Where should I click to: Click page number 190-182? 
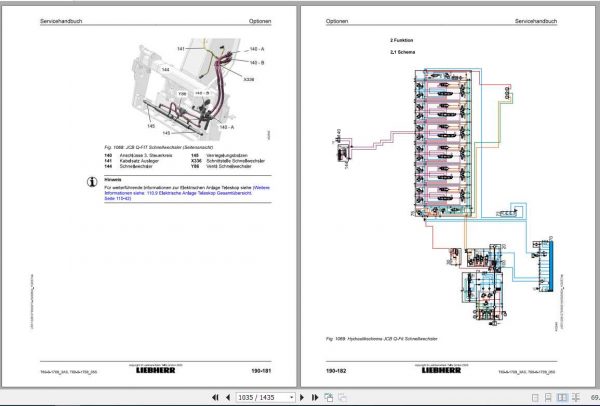336,371
